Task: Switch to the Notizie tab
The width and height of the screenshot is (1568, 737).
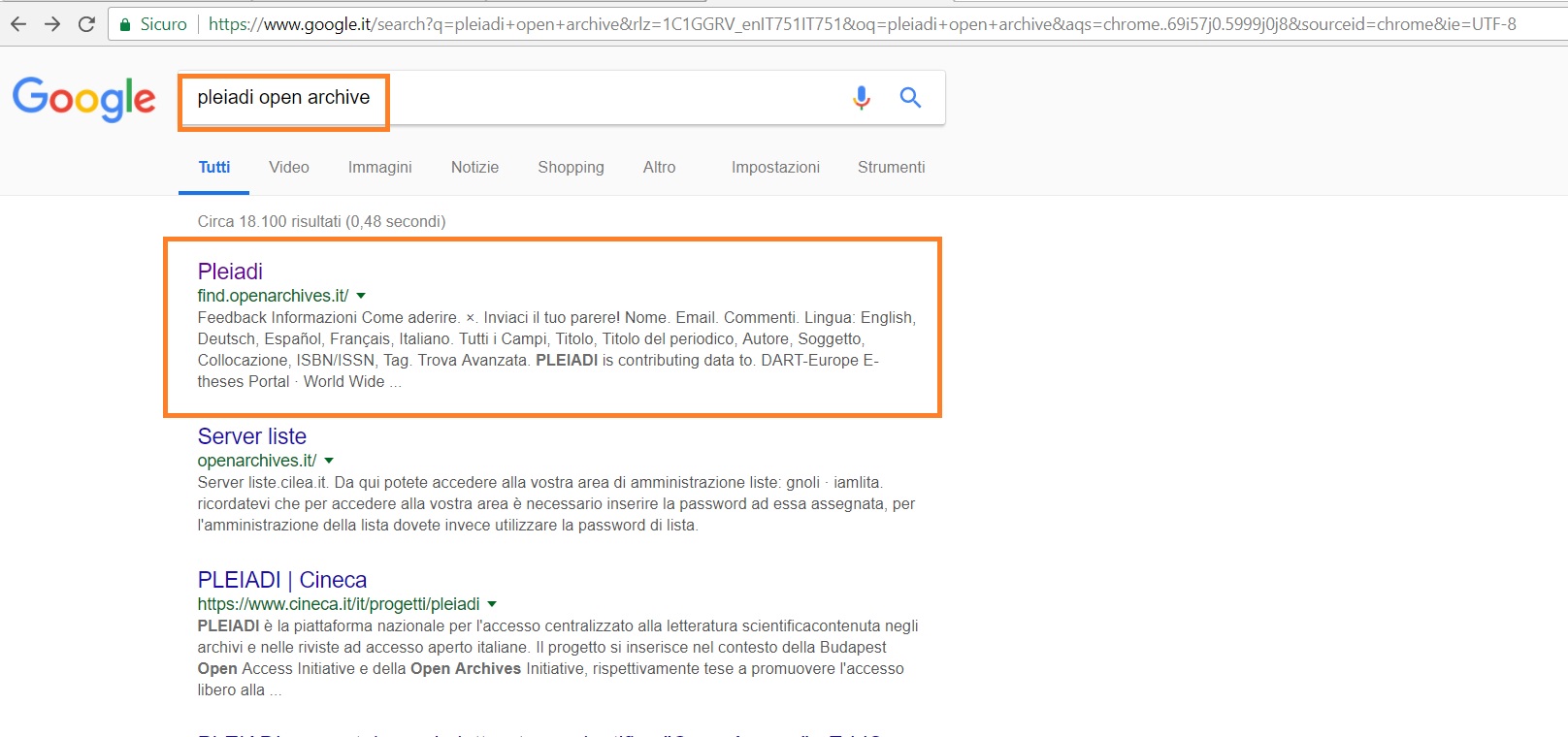Action: click(x=474, y=167)
